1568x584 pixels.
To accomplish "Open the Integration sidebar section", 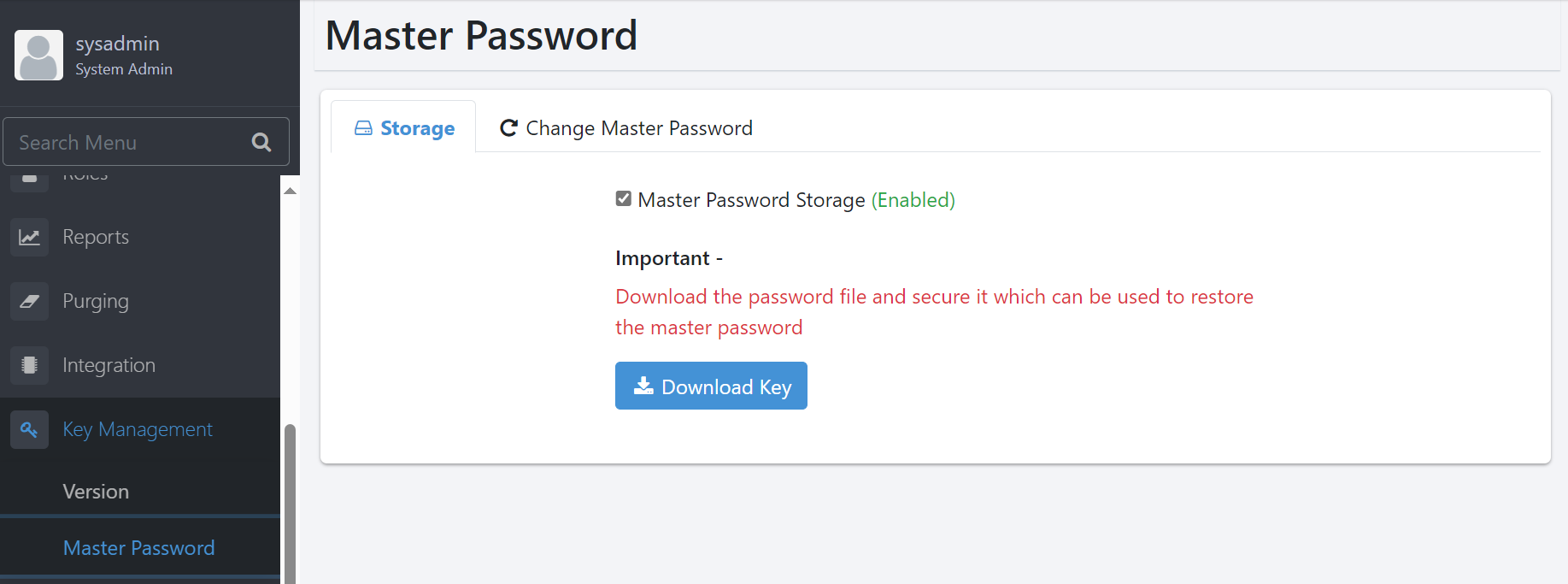I will (x=109, y=365).
